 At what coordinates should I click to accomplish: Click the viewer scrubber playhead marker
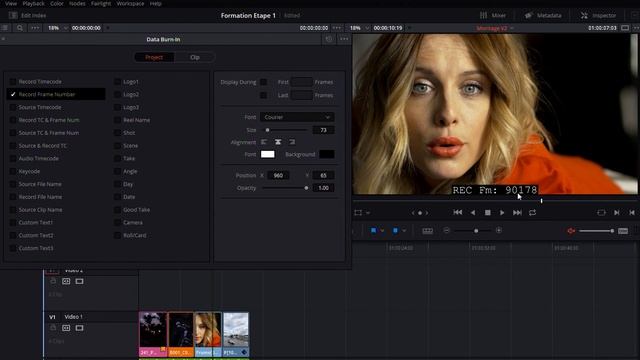541,201
